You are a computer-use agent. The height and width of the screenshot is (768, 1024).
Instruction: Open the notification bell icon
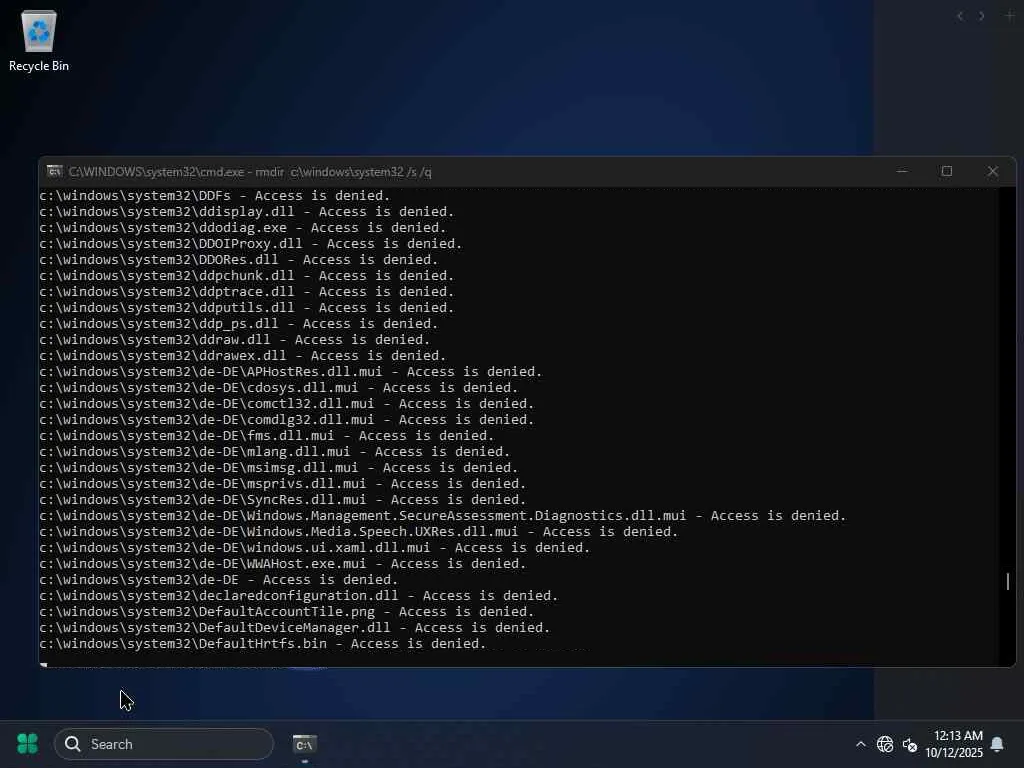tap(997, 744)
